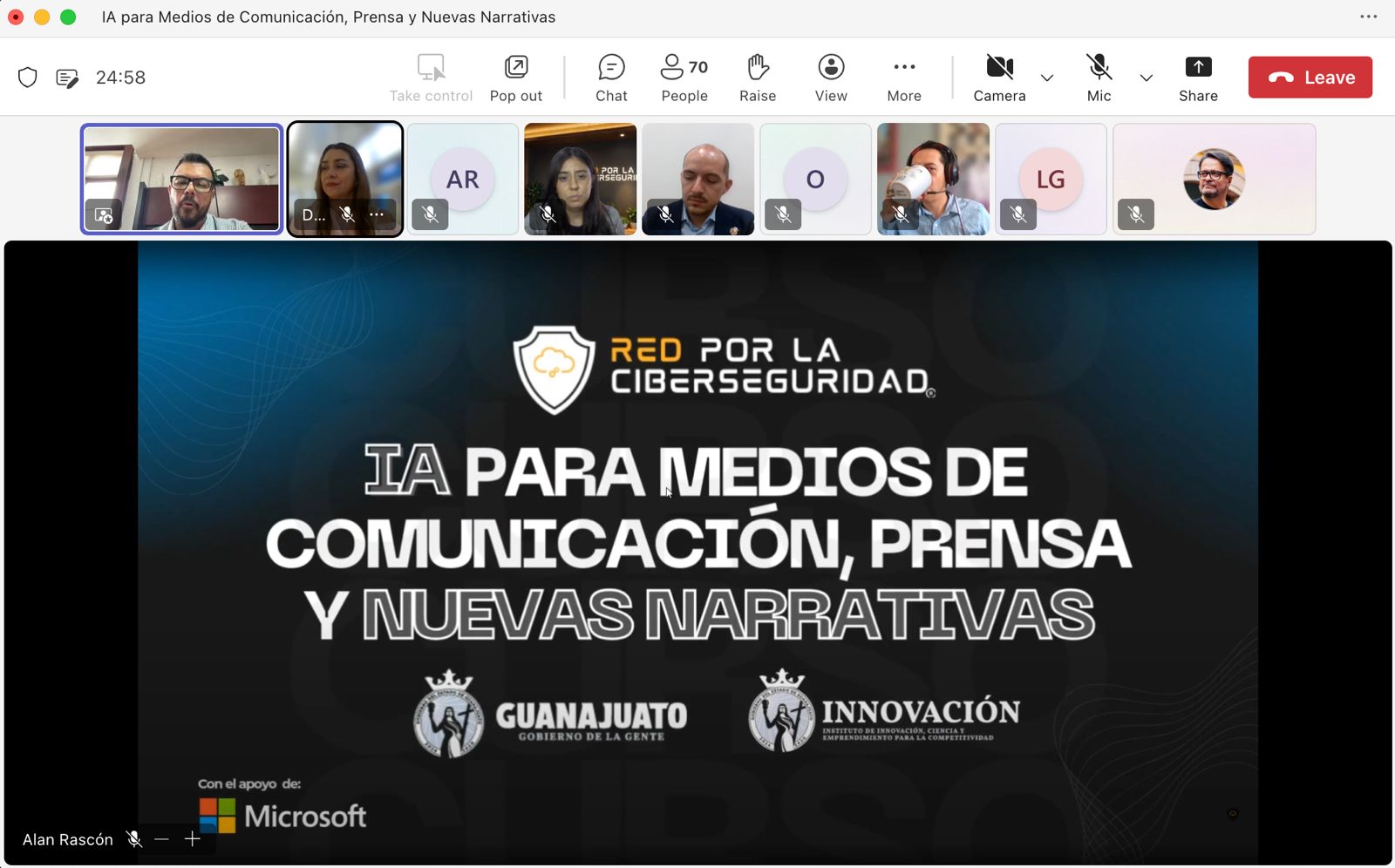The image size is (1395, 868).
Task: Click the muted mic icon on the O tile
Action: pos(783,214)
